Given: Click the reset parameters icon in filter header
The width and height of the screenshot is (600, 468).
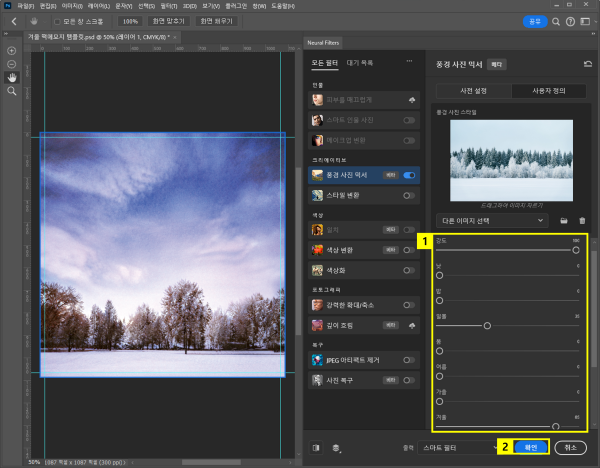Looking at the screenshot, I should coord(588,64).
